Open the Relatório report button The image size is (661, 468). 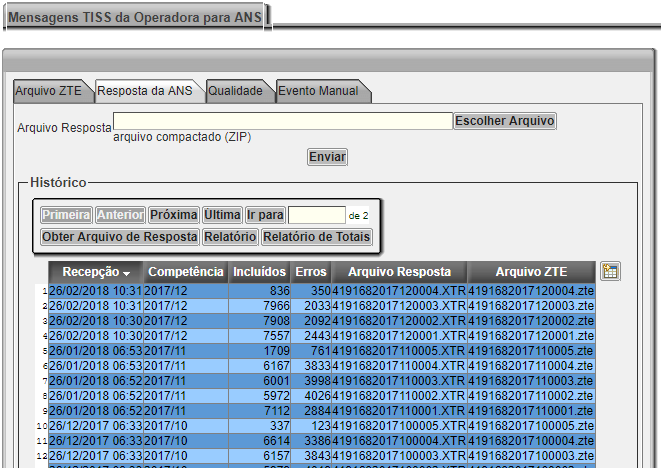coord(230,237)
